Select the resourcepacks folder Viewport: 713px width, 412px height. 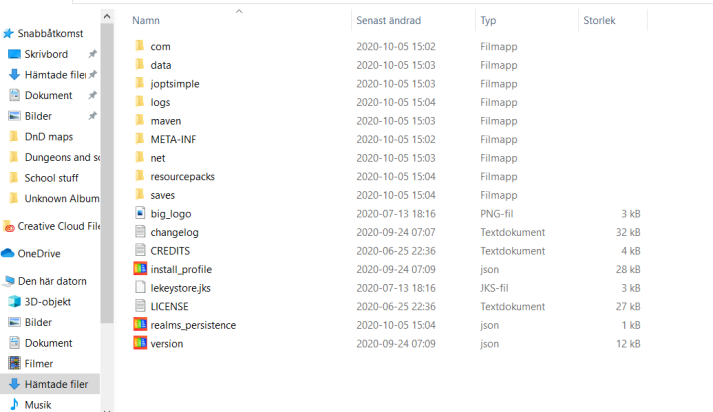182,176
